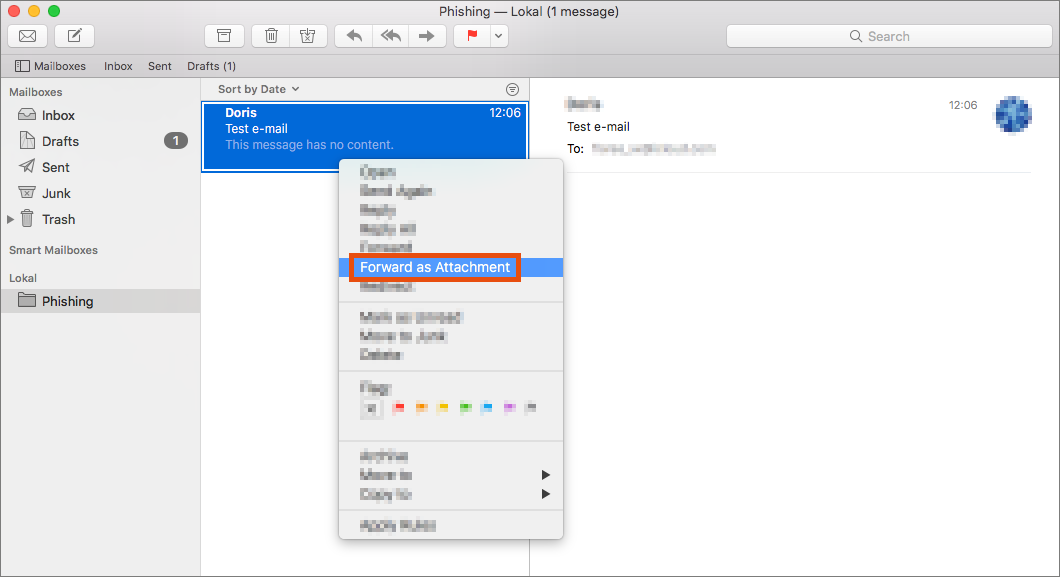Toggle the message filter icon above the list
This screenshot has height=577, width=1060.
coord(513,89)
